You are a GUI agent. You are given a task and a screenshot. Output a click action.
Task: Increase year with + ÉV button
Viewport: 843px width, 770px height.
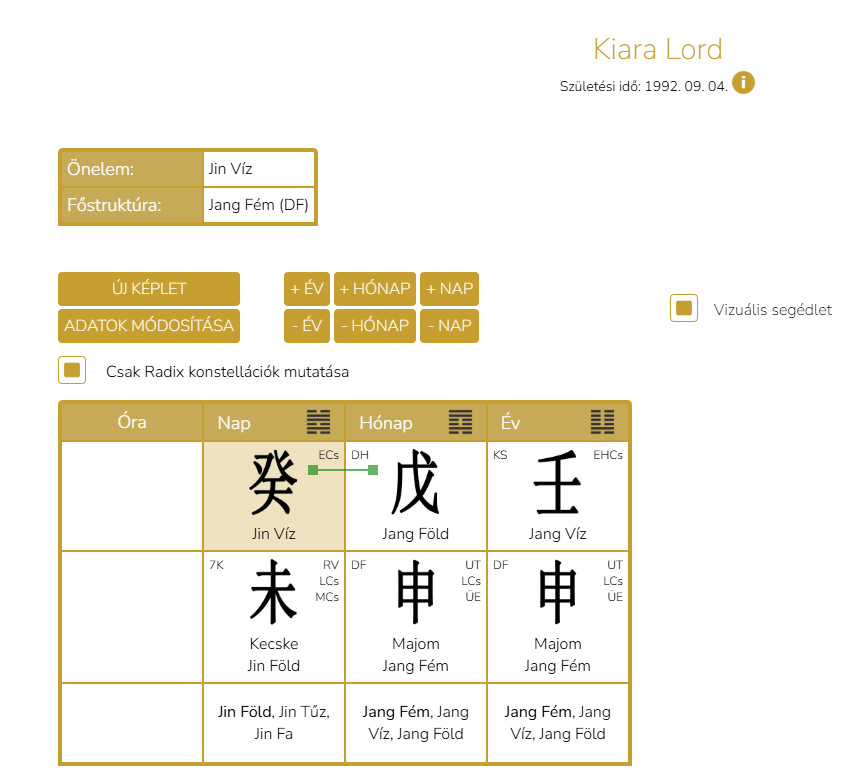click(x=307, y=289)
